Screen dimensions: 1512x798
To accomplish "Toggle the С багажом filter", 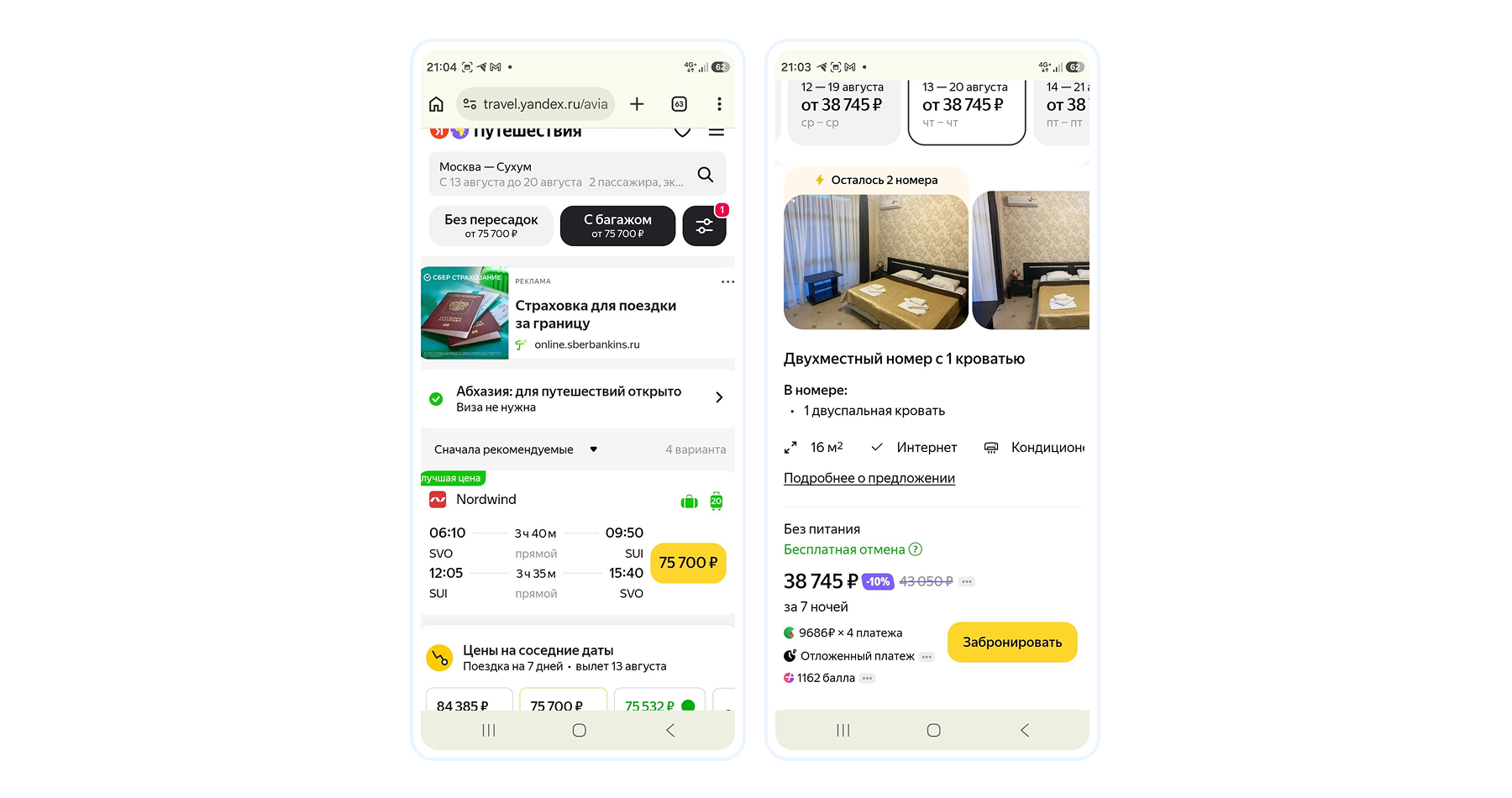I will click(x=617, y=226).
